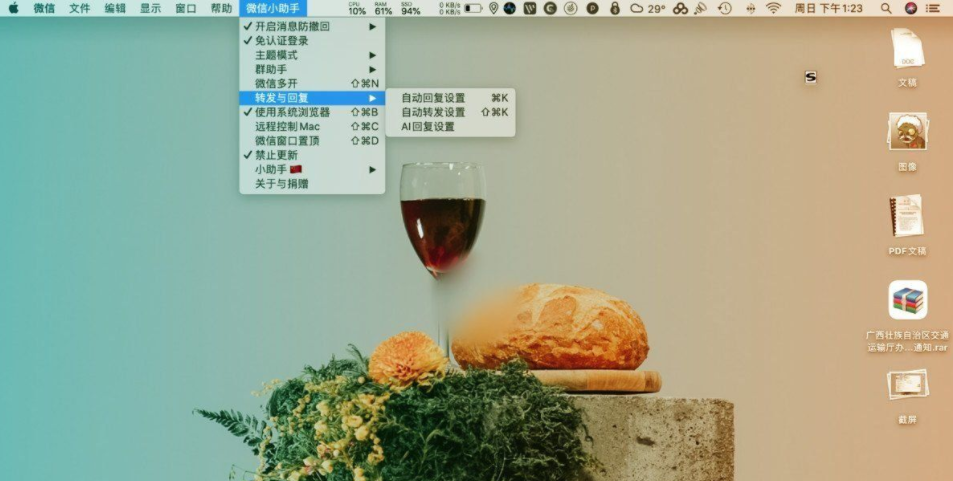Choose 自动转发设置 from the submenu

coord(433,112)
